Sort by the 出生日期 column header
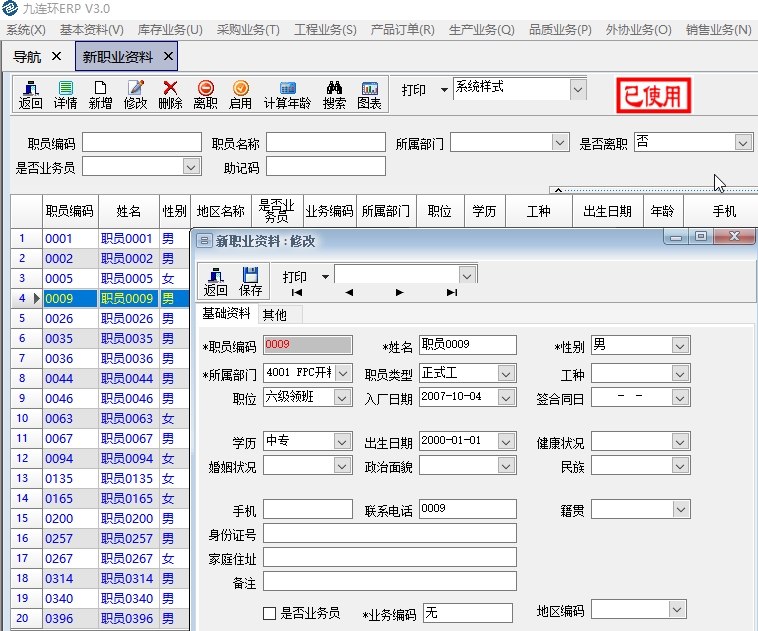Screen dimensions: 758x631 607,211
